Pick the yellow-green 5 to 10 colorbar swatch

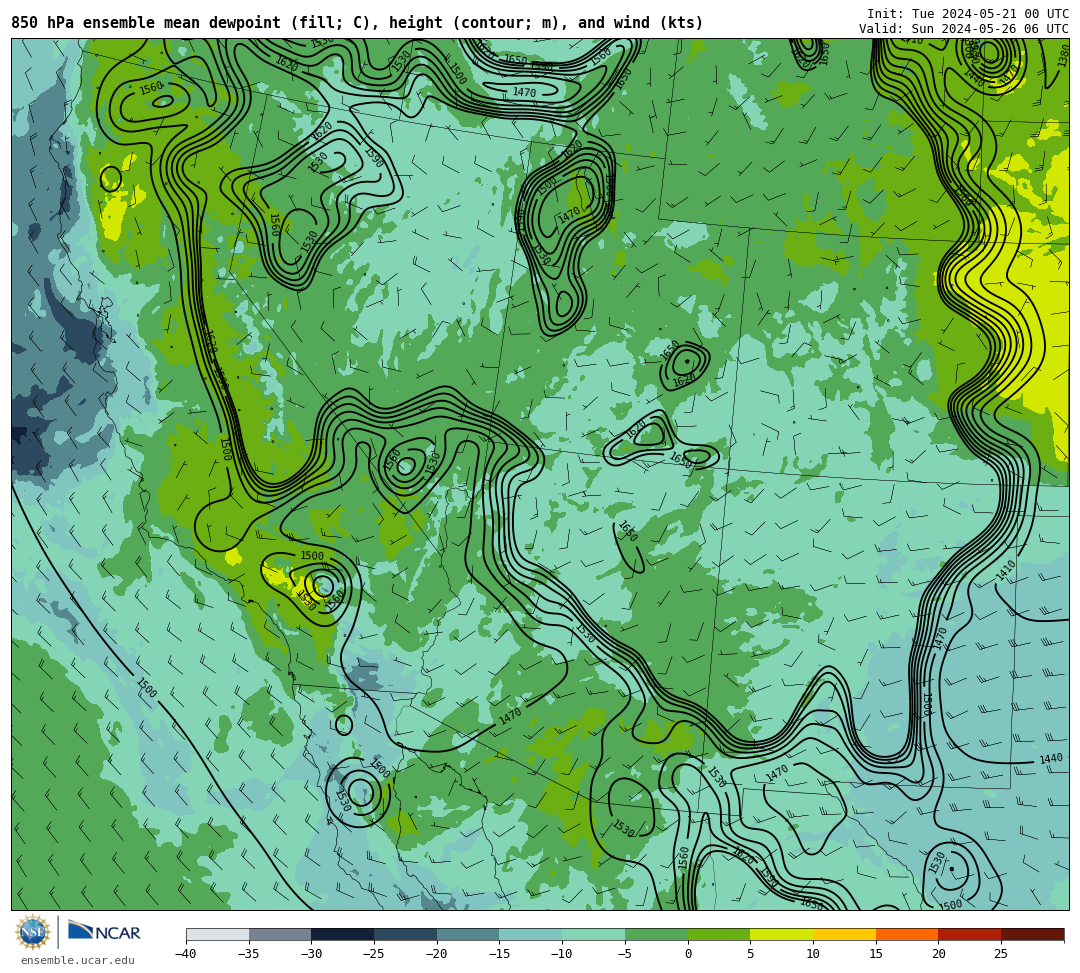point(781,934)
